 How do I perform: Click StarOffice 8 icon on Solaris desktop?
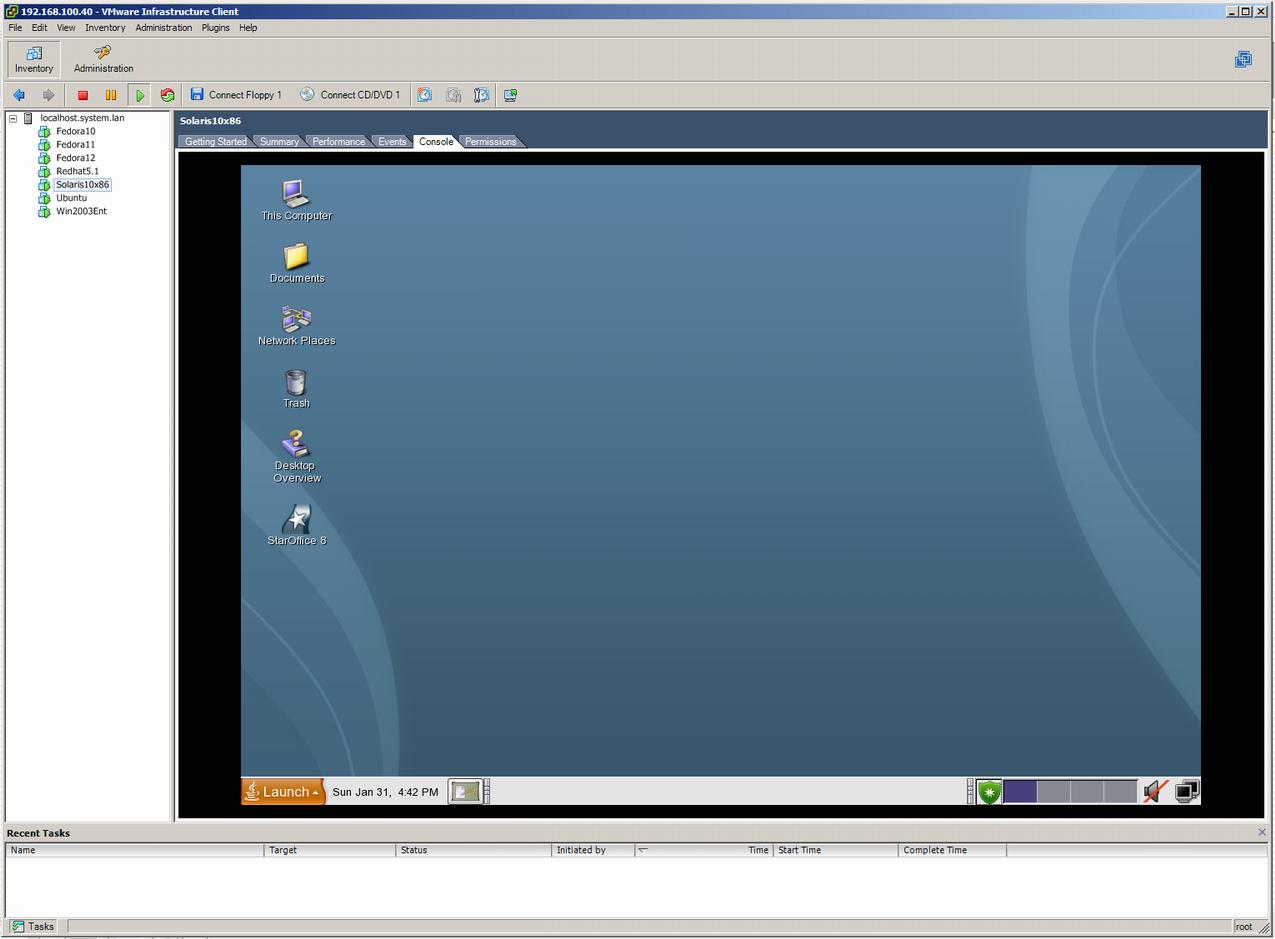tap(296, 525)
